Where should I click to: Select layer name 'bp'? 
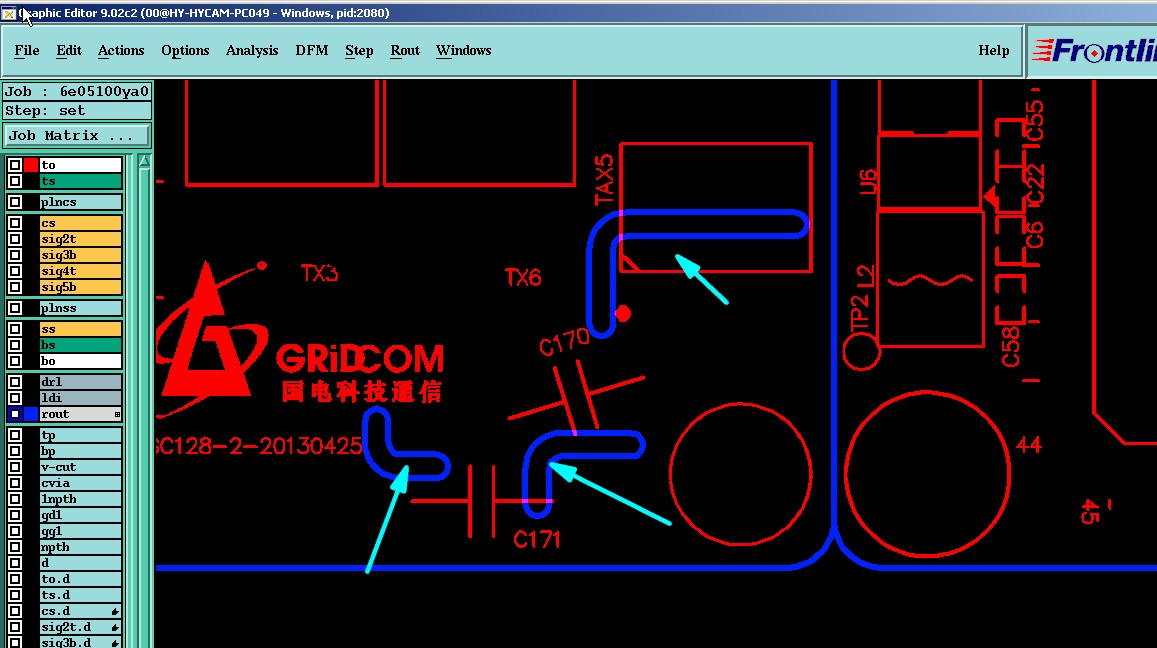click(x=80, y=451)
